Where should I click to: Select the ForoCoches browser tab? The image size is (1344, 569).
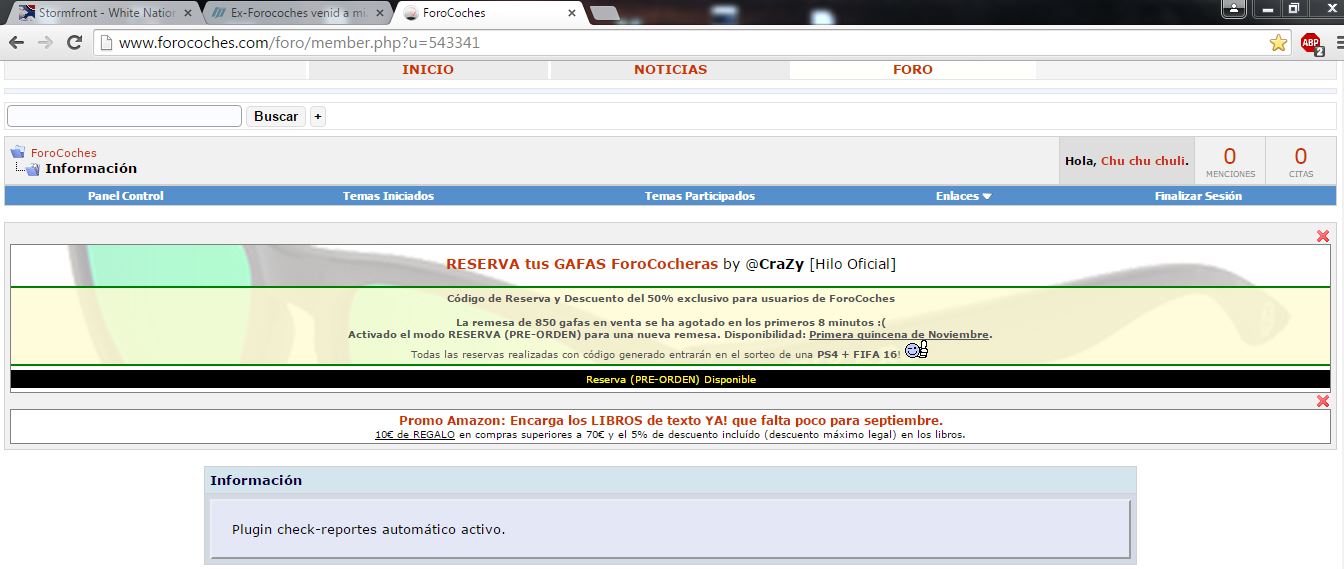[488, 13]
